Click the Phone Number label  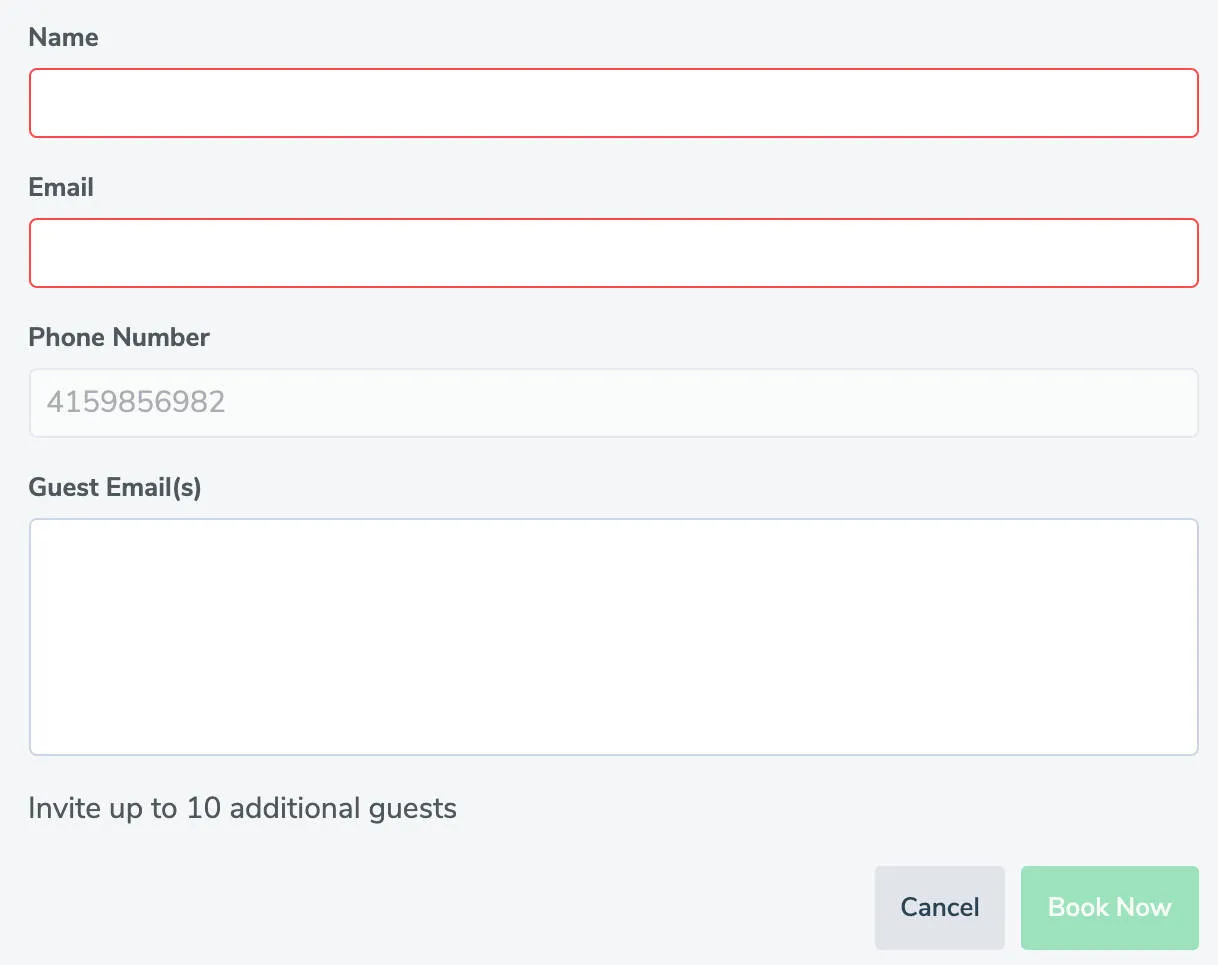(x=118, y=337)
